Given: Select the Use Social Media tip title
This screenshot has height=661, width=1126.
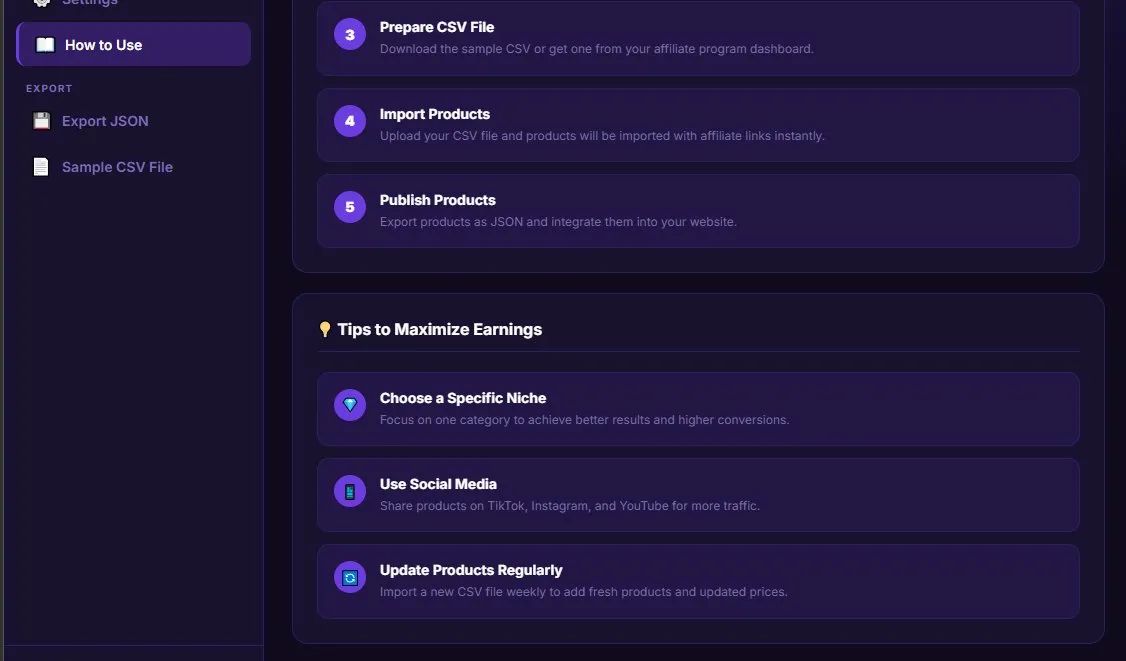Looking at the screenshot, I should pos(438,484).
